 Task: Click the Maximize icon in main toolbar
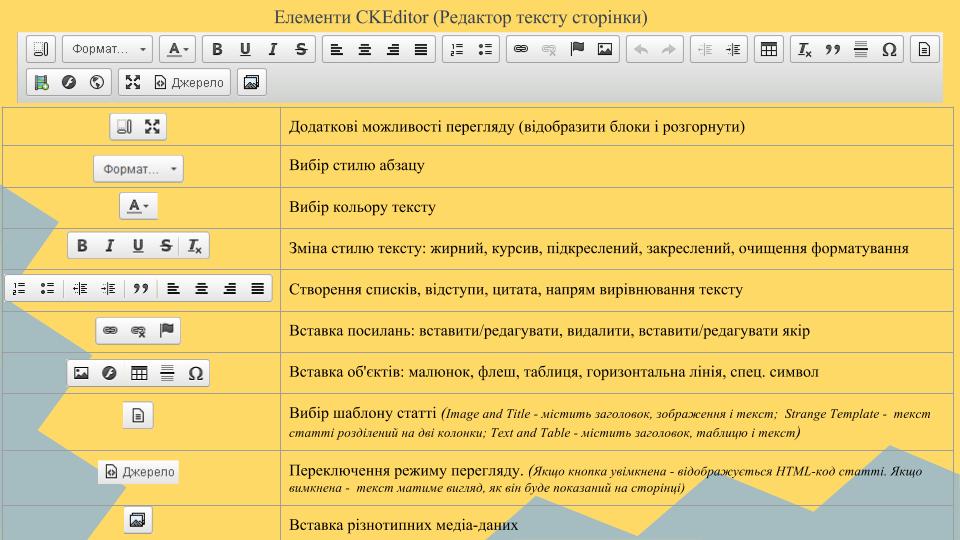(x=133, y=82)
